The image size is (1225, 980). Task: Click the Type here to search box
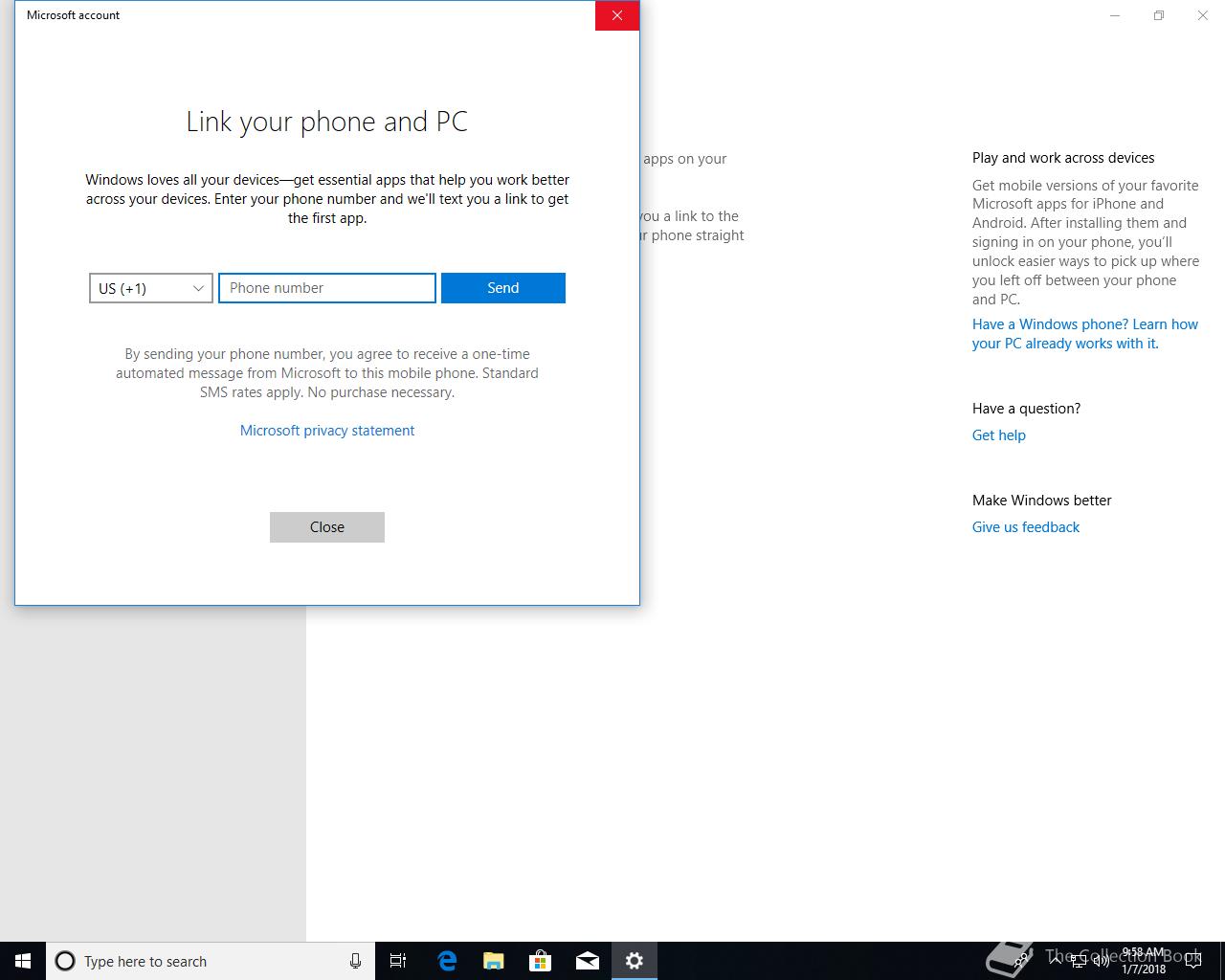point(211,961)
